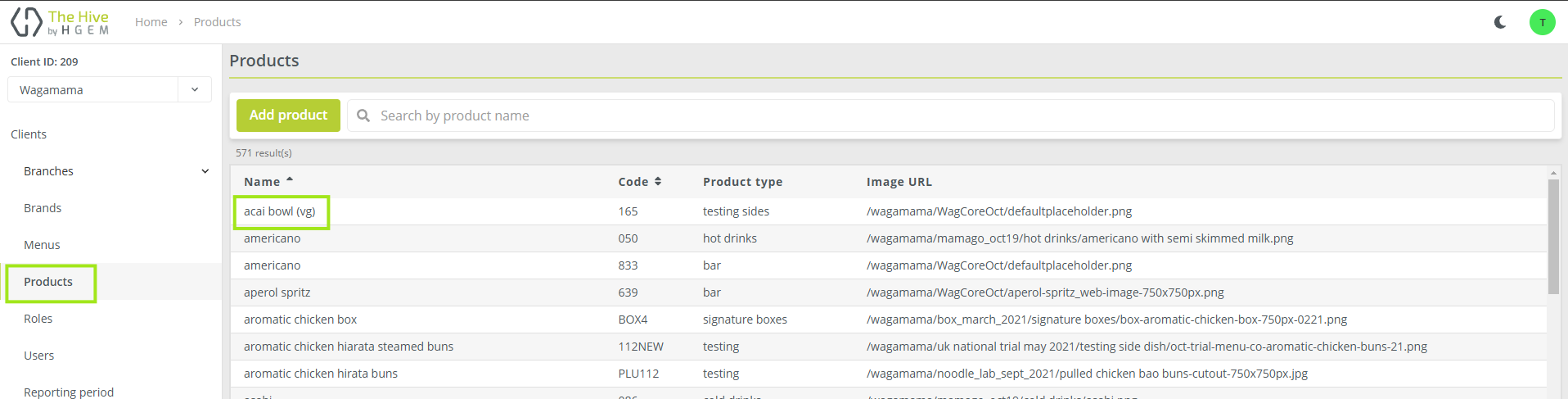1568x399 pixels.
Task: Sort by Code column arrows
Action: pos(658,182)
